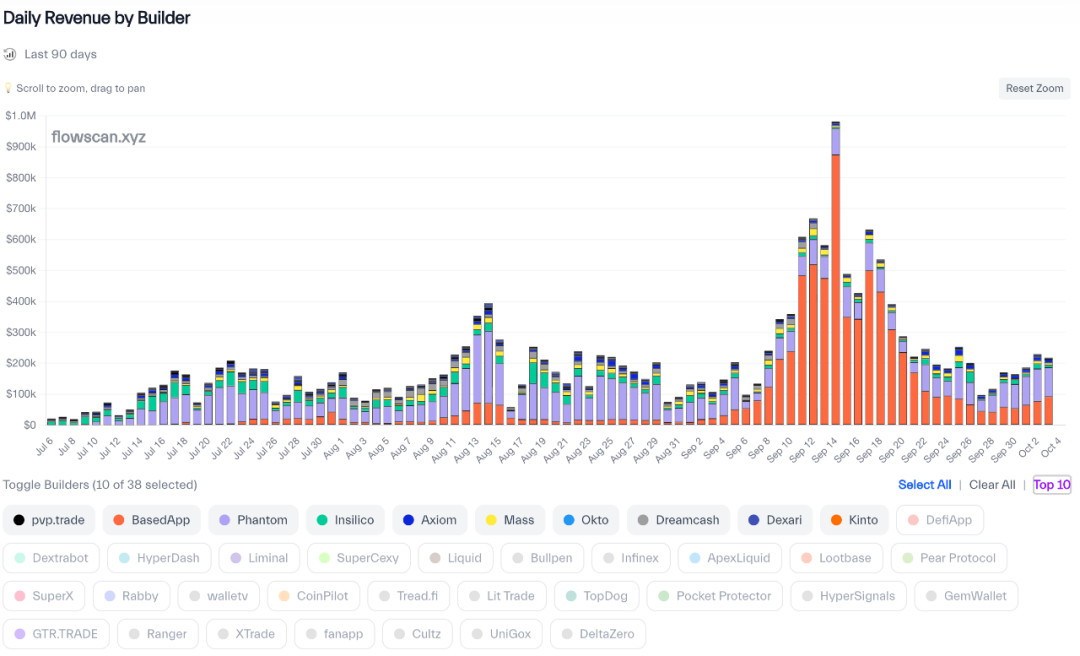
Task: Click the flowscan.xyz watermark text
Action: (98, 137)
